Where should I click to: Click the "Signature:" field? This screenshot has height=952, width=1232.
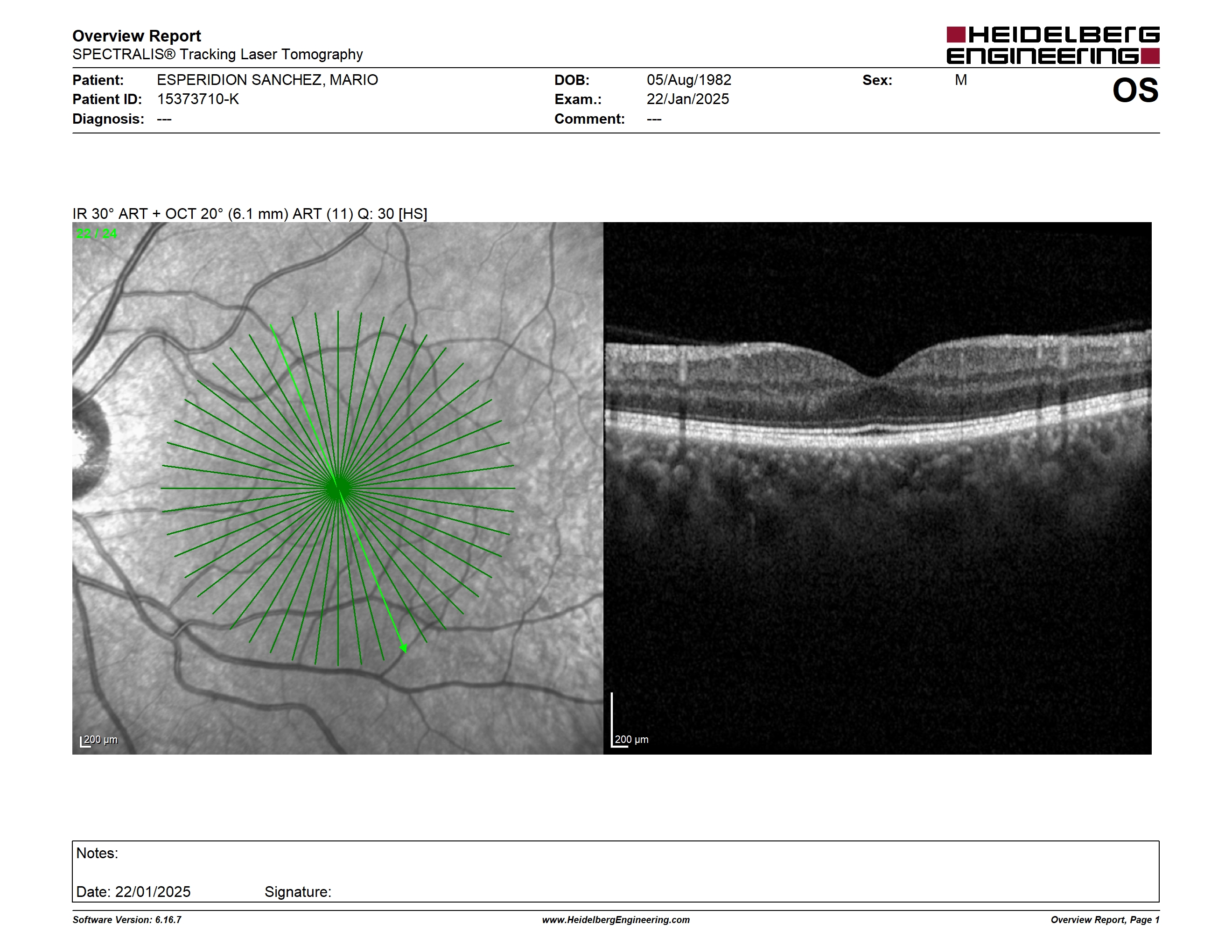pos(298,892)
